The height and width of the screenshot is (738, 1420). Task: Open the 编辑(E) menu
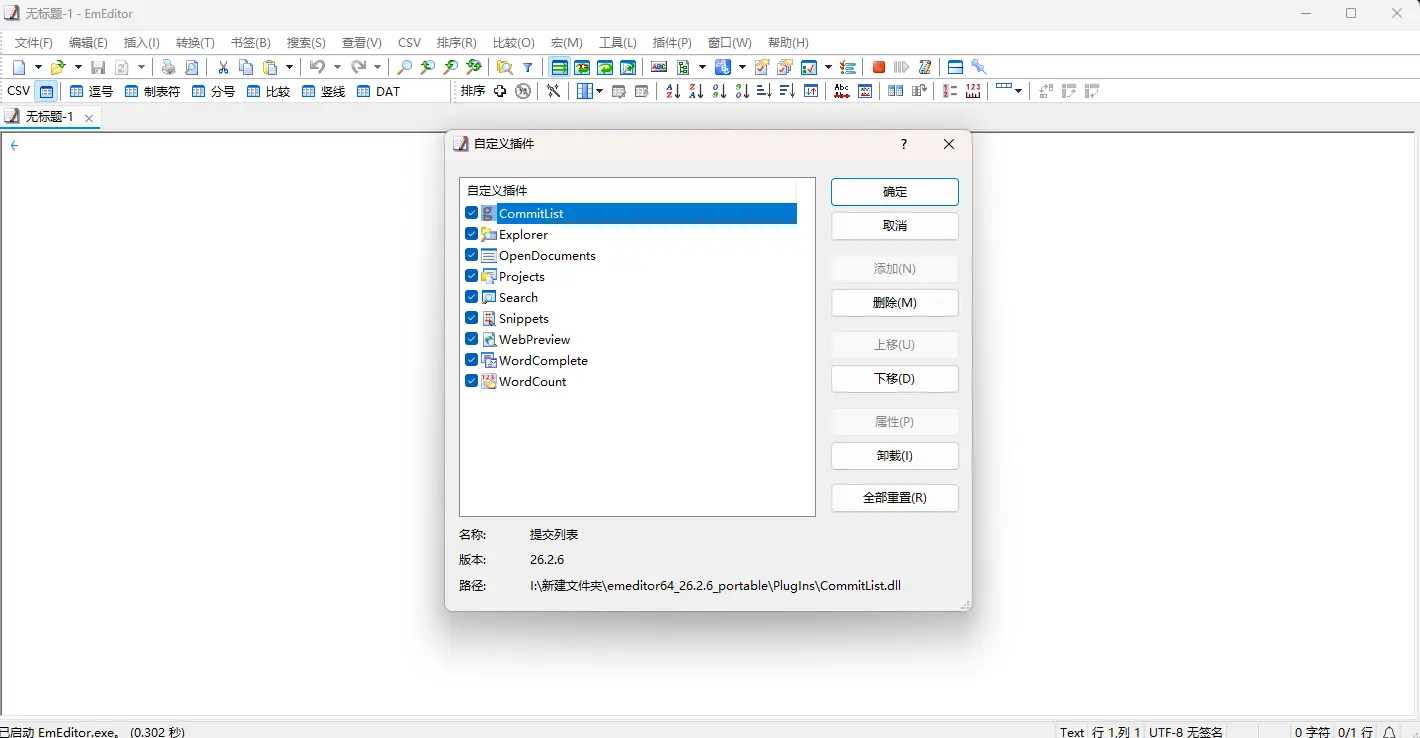[x=88, y=43]
